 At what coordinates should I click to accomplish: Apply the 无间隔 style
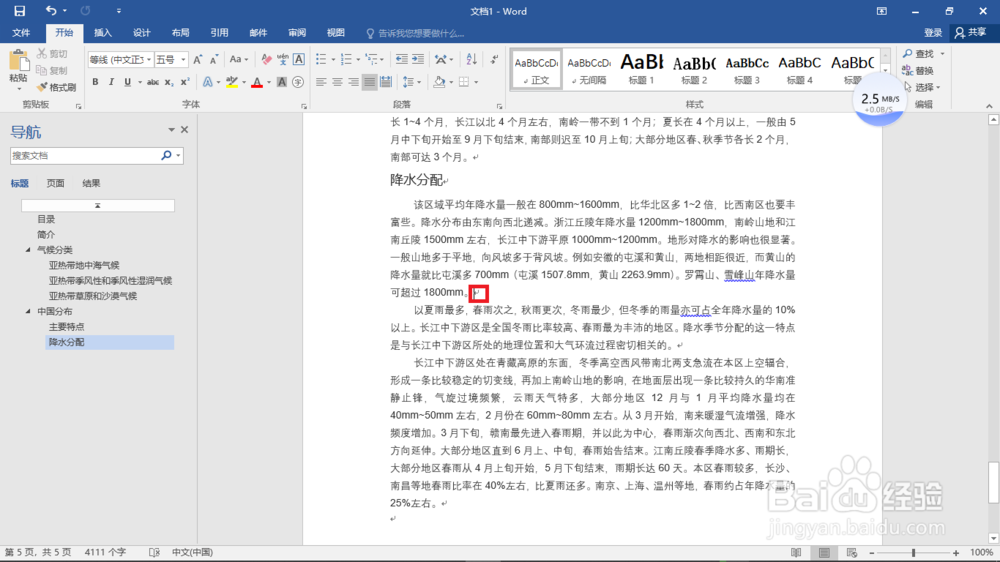(x=589, y=69)
